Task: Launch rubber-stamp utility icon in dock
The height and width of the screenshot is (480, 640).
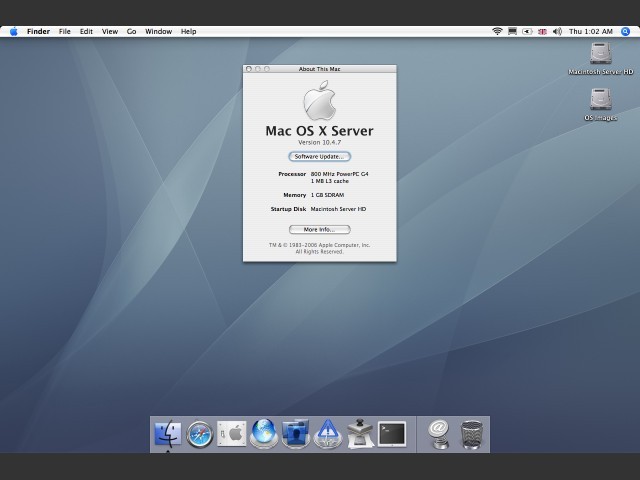Action: pos(360,433)
